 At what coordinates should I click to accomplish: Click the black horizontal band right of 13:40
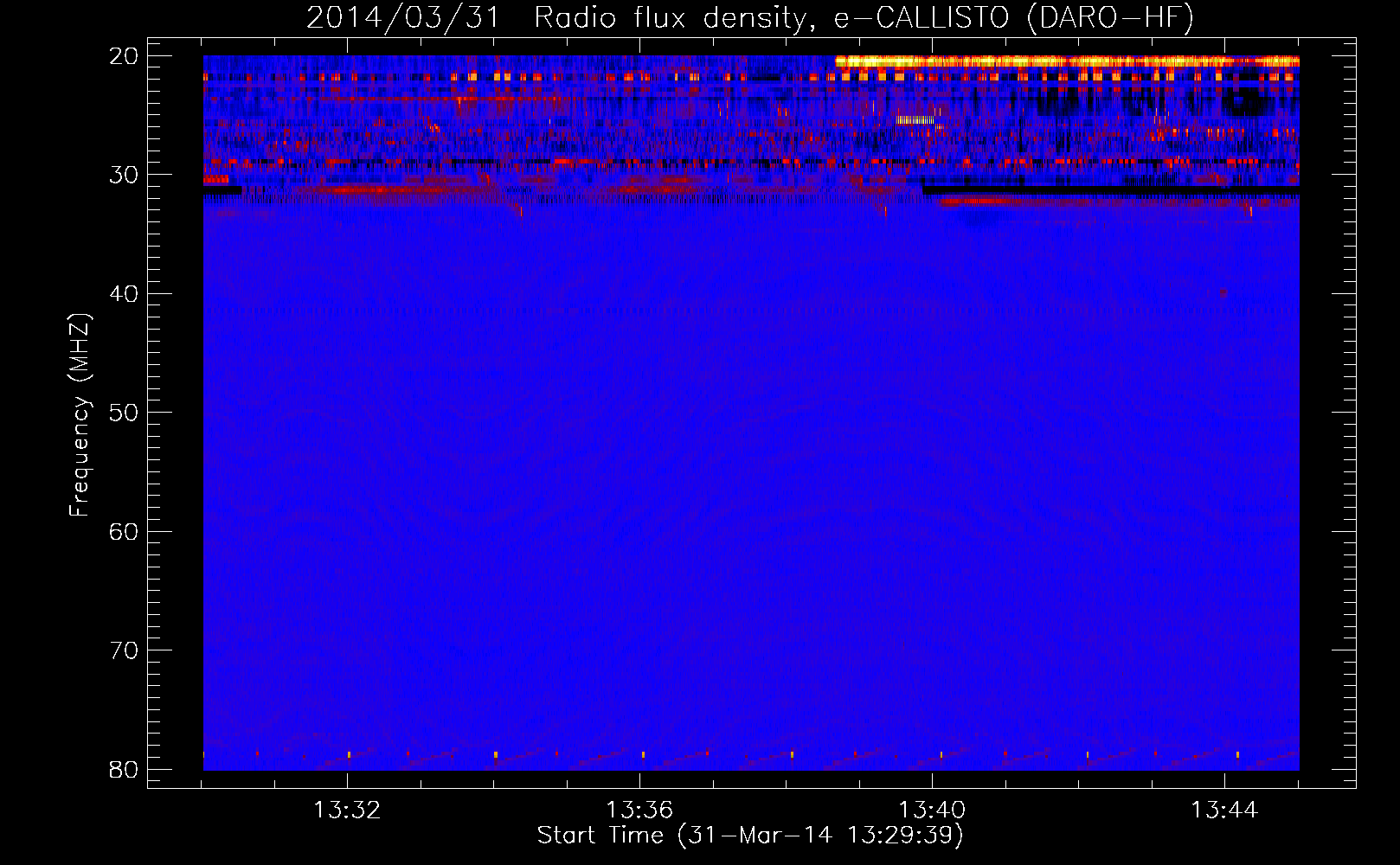1111,189
